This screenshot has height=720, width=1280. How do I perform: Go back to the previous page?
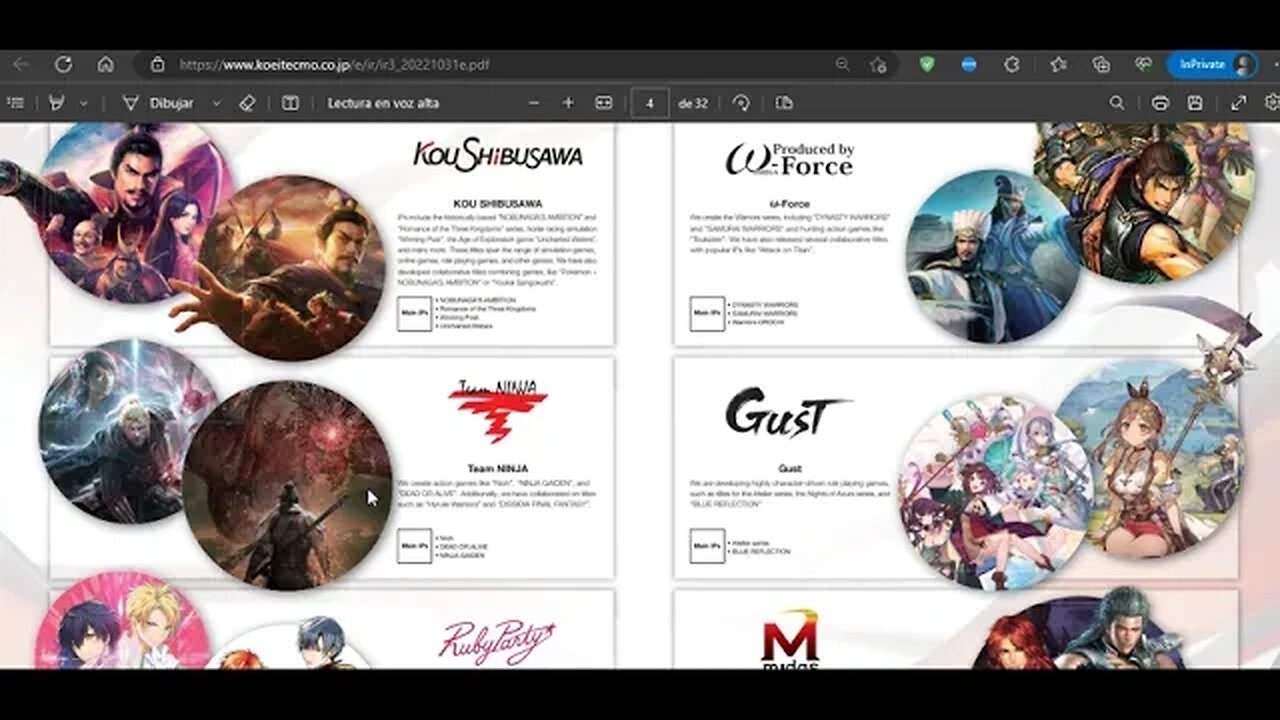pyautogui.click(x=20, y=64)
